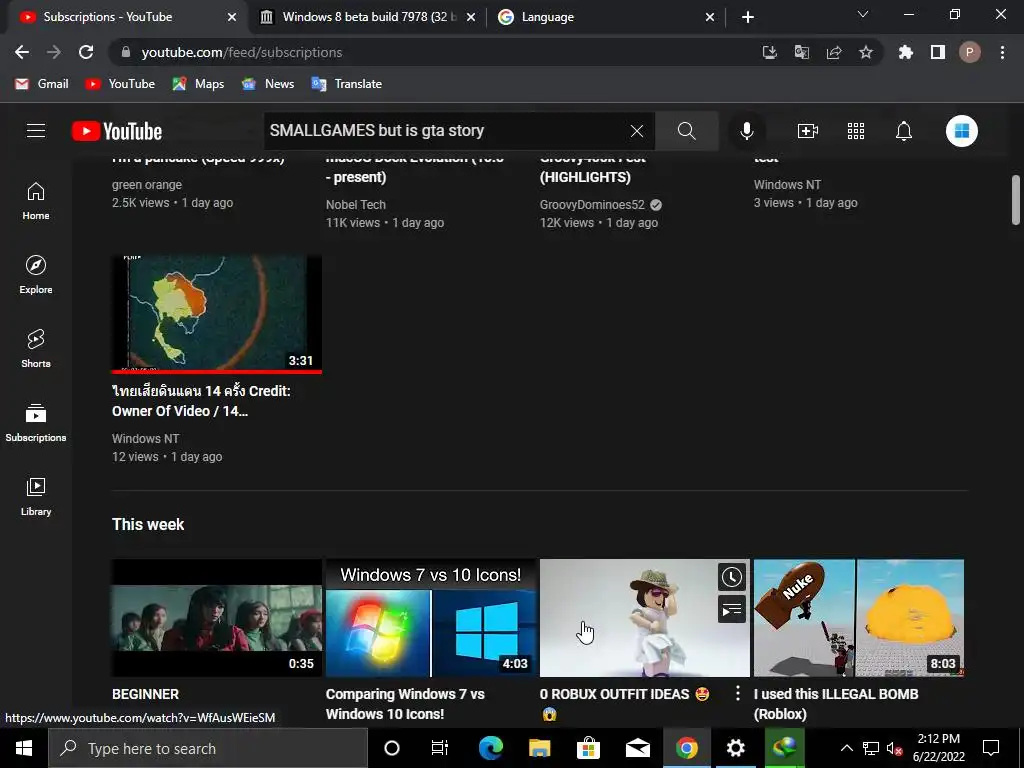Open the Thailand map video thumbnail

[x=217, y=314]
